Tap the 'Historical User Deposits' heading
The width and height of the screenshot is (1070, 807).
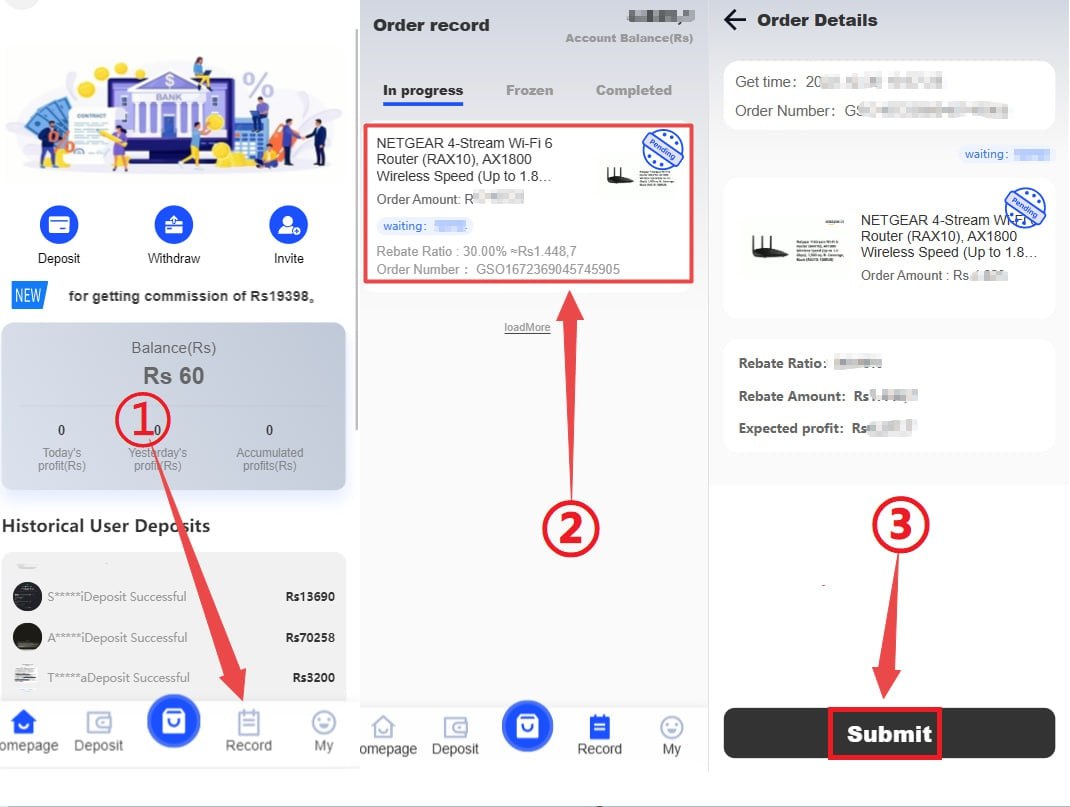(106, 526)
